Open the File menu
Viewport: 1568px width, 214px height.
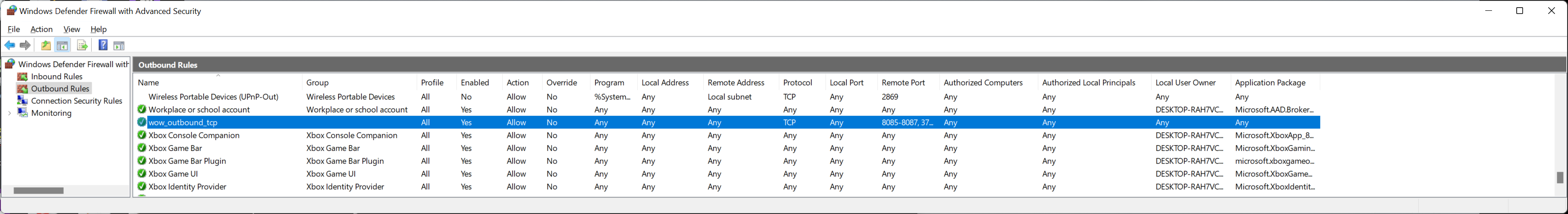pyautogui.click(x=14, y=29)
